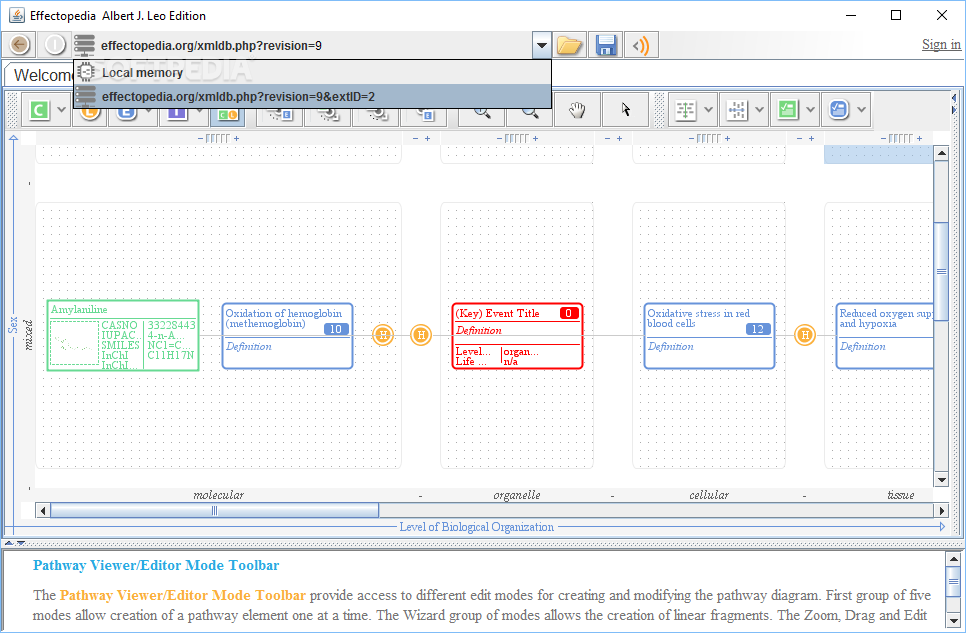Click the 'Pathway Viewer/Editor Mode Toolbar' heading
The height and width of the screenshot is (633, 966).
pos(156,565)
